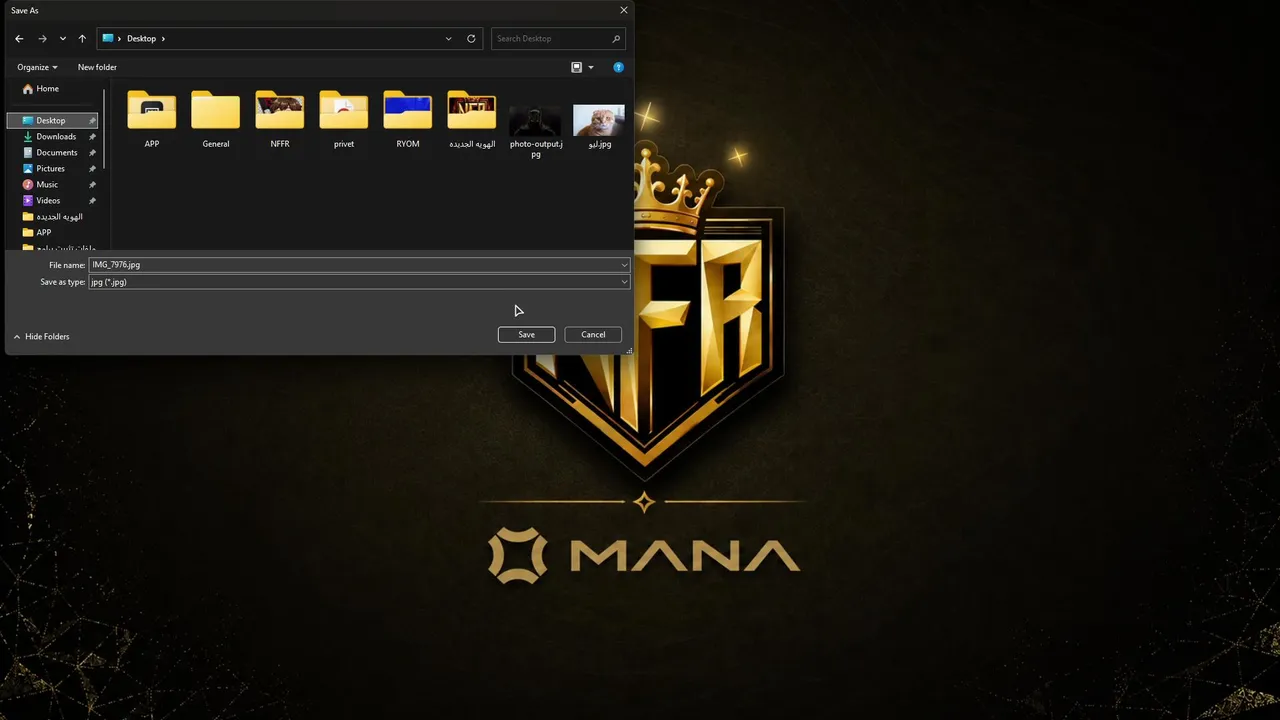Select Desktop in the navigation pane
This screenshot has height=720, width=1280.
[x=52, y=121]
